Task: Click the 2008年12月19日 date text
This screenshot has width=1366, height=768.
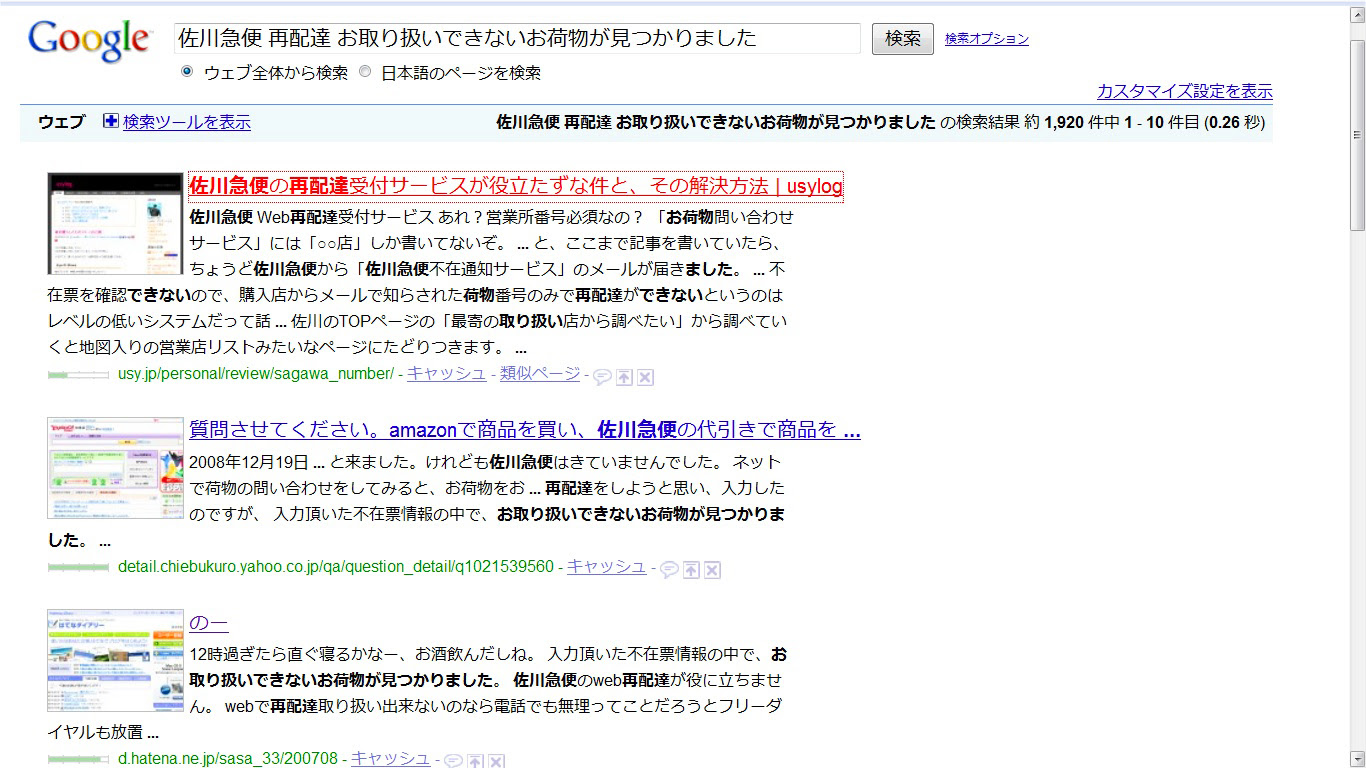Action: tap(248, 463)
